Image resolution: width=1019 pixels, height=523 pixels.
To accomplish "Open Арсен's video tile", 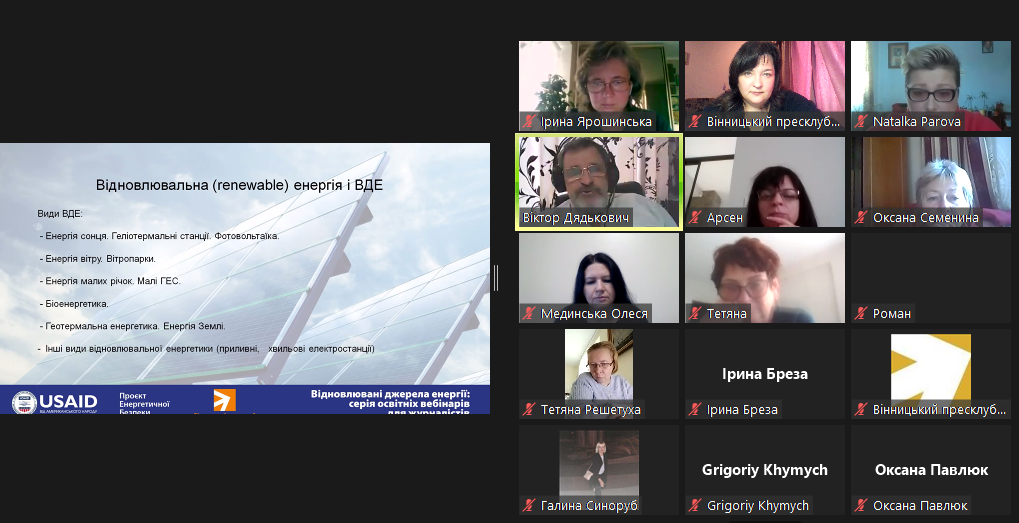I will (765, 182).
